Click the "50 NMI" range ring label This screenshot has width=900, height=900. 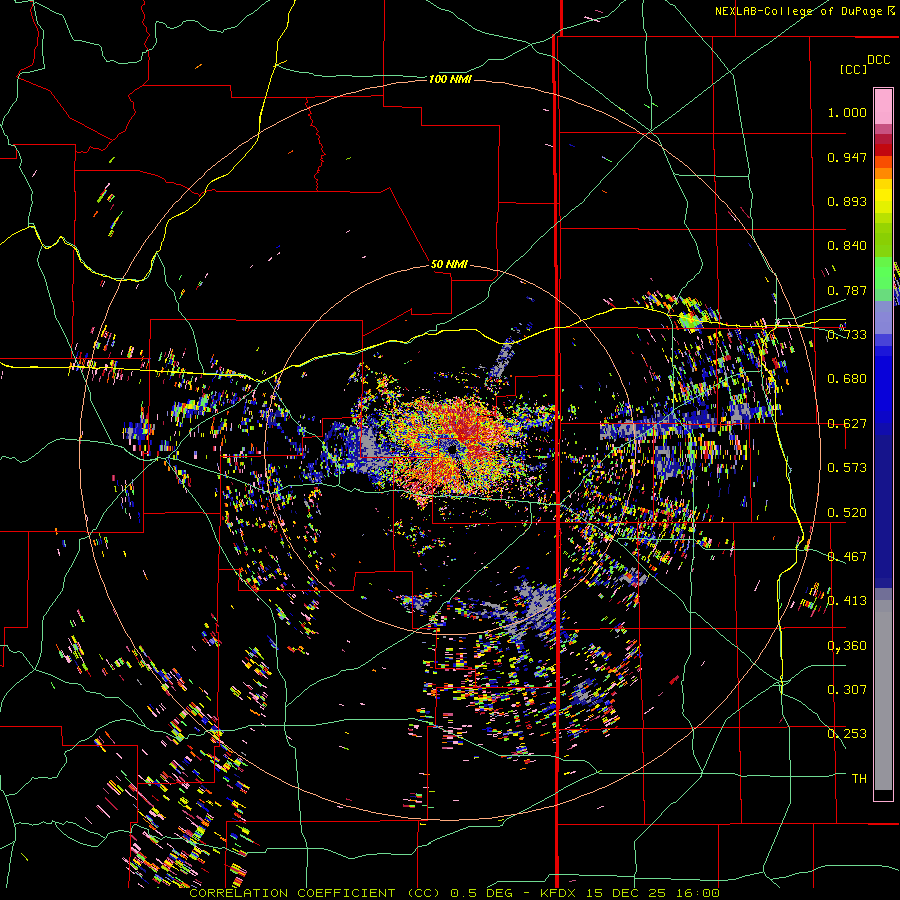[x=449, y=264]
